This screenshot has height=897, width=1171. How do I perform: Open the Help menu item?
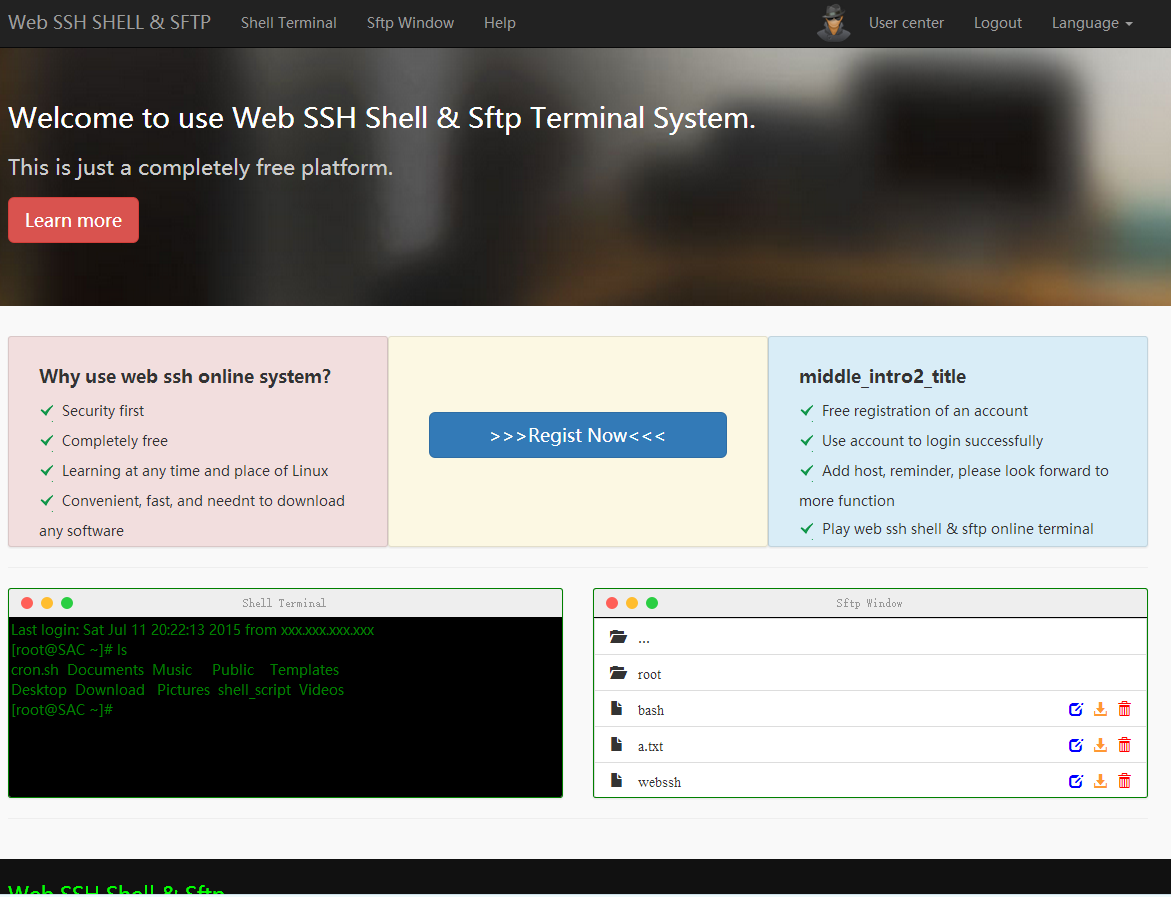point(500,23)
